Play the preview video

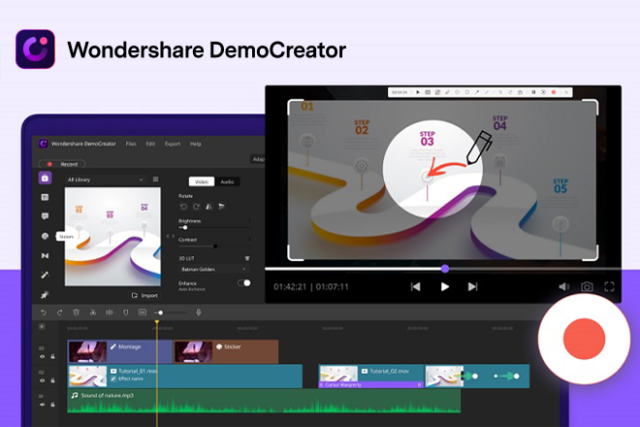pos(445,287)
